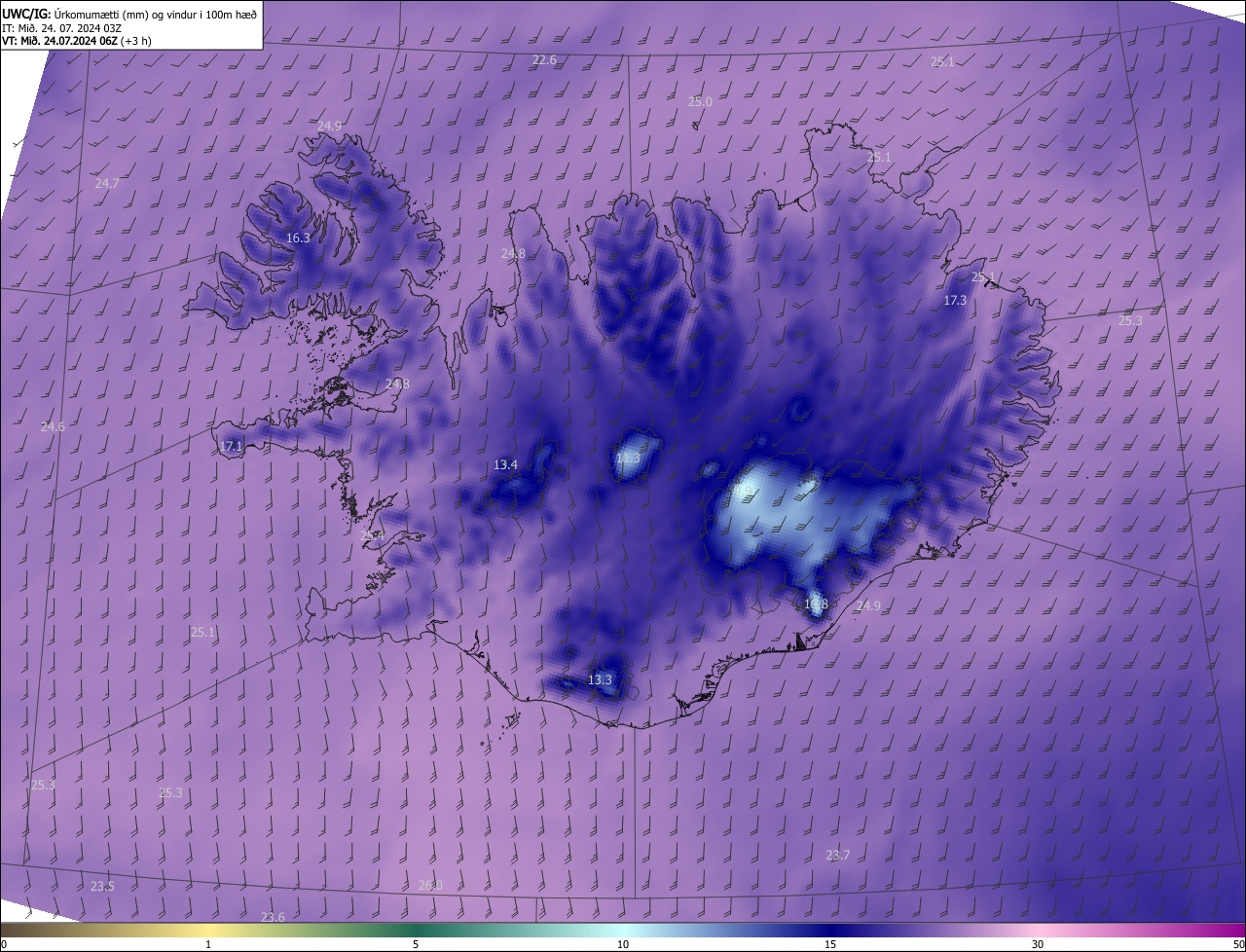Screen dimensions: 1246x952
Task: Select the 23.5 value label
Action: click(x=102, y=886)
